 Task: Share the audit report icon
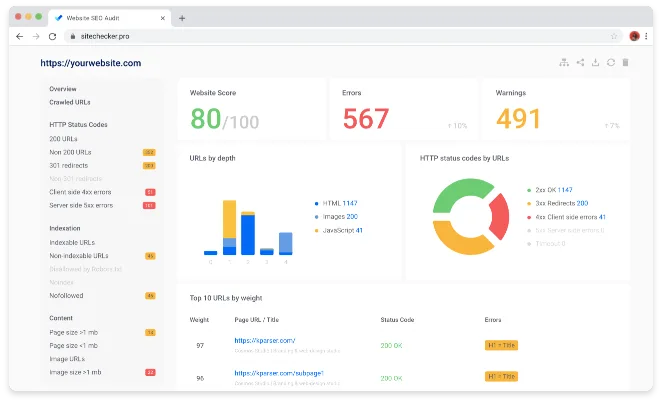click(x=581, y=62)
